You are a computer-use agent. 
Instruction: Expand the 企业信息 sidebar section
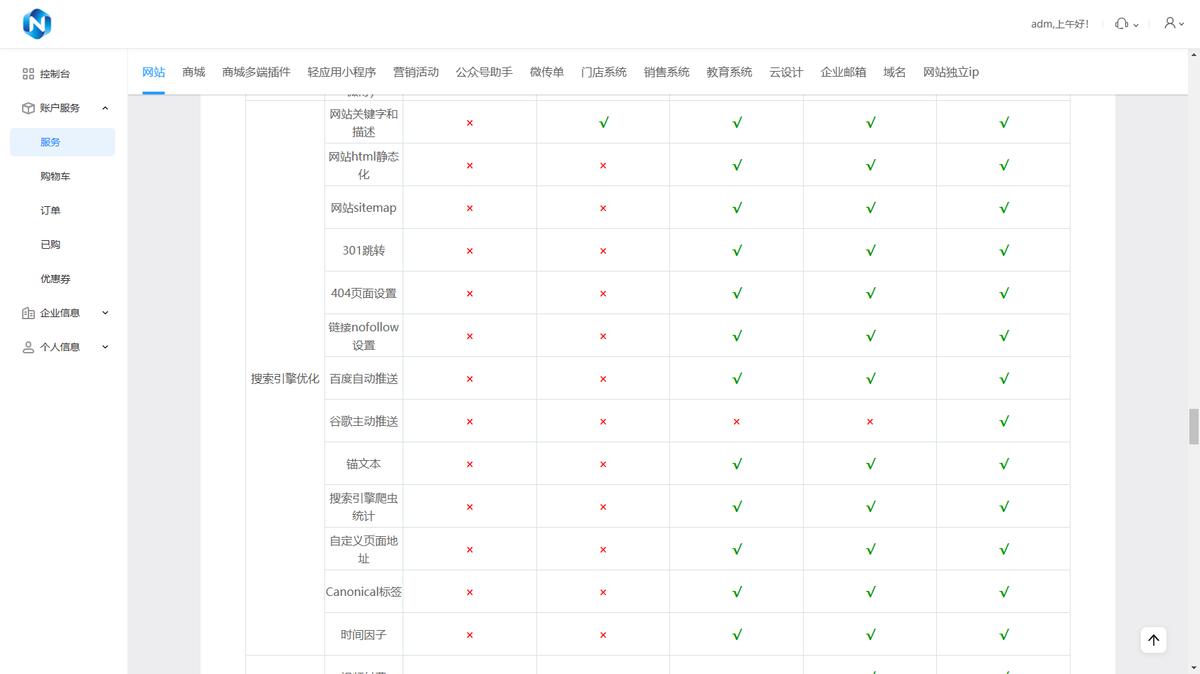coord(104,312)
